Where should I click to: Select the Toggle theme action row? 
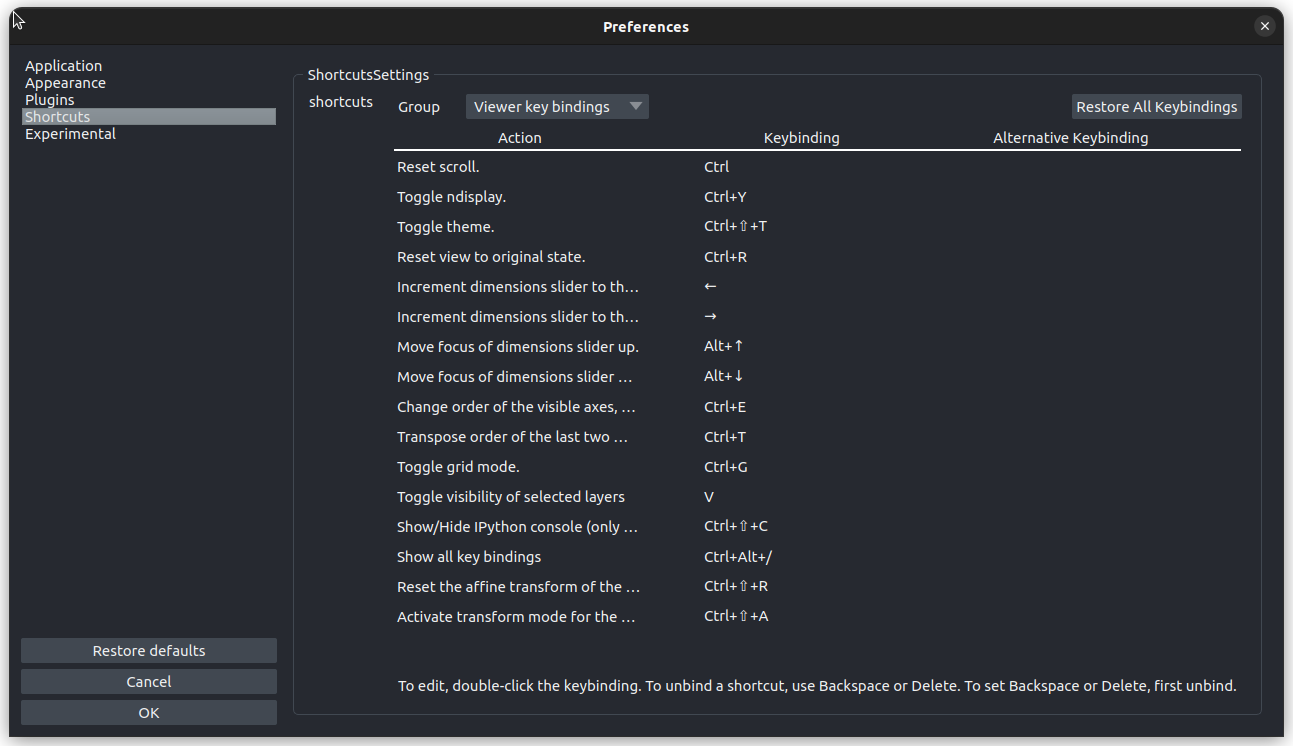[817, 227]
